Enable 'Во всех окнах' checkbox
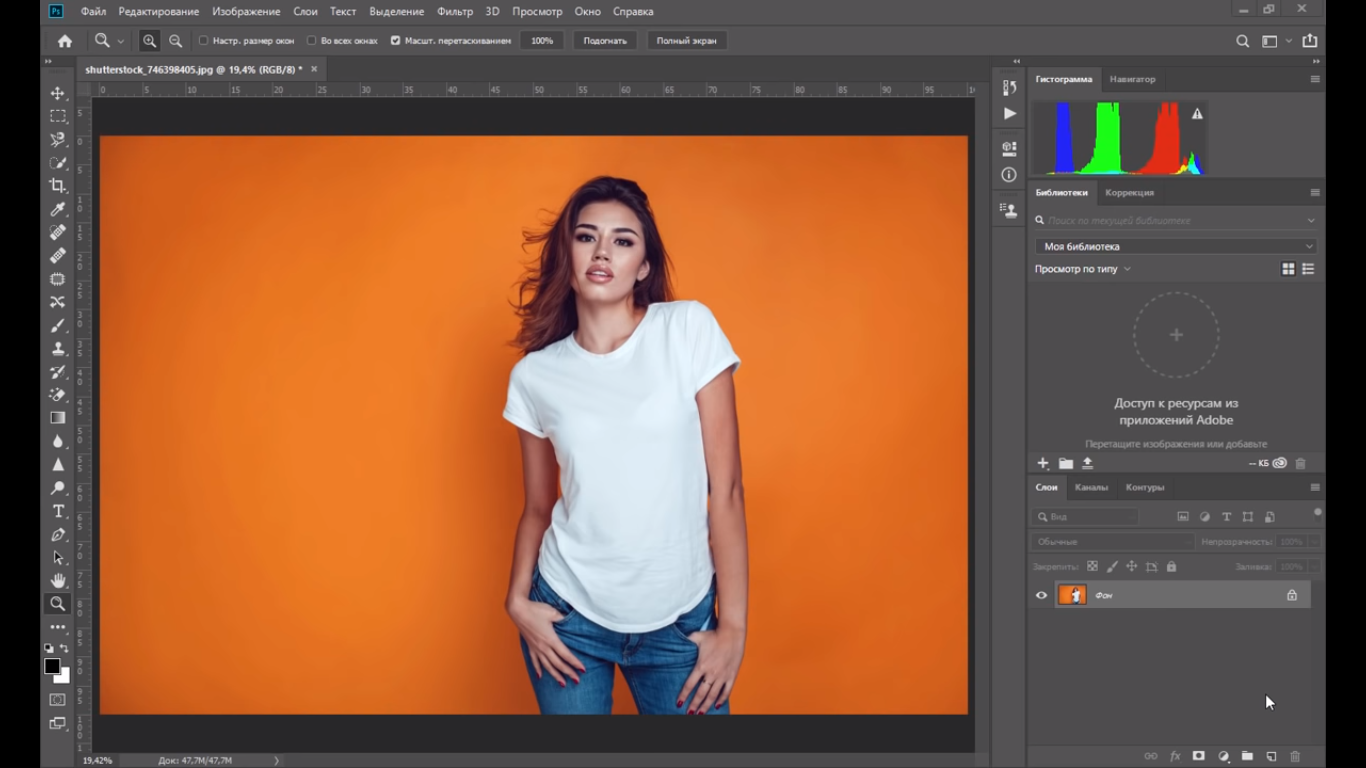The width and height of the screenshot is (1366, 768). (311, 41)
